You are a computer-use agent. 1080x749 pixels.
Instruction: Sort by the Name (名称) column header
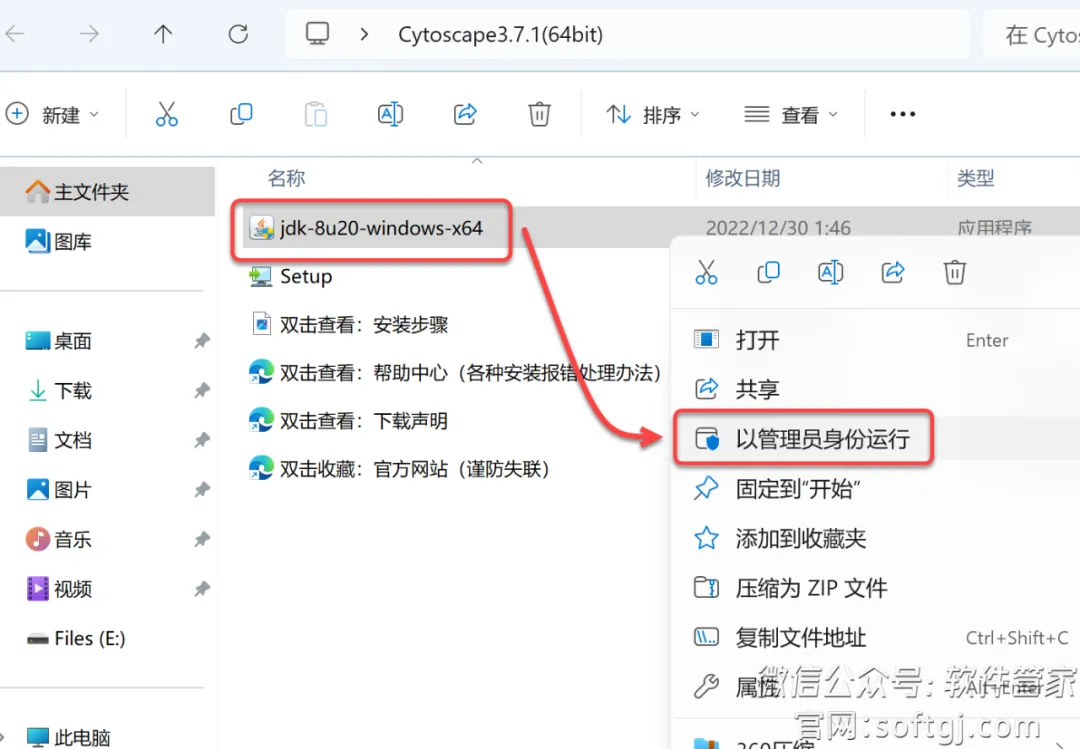287,178
